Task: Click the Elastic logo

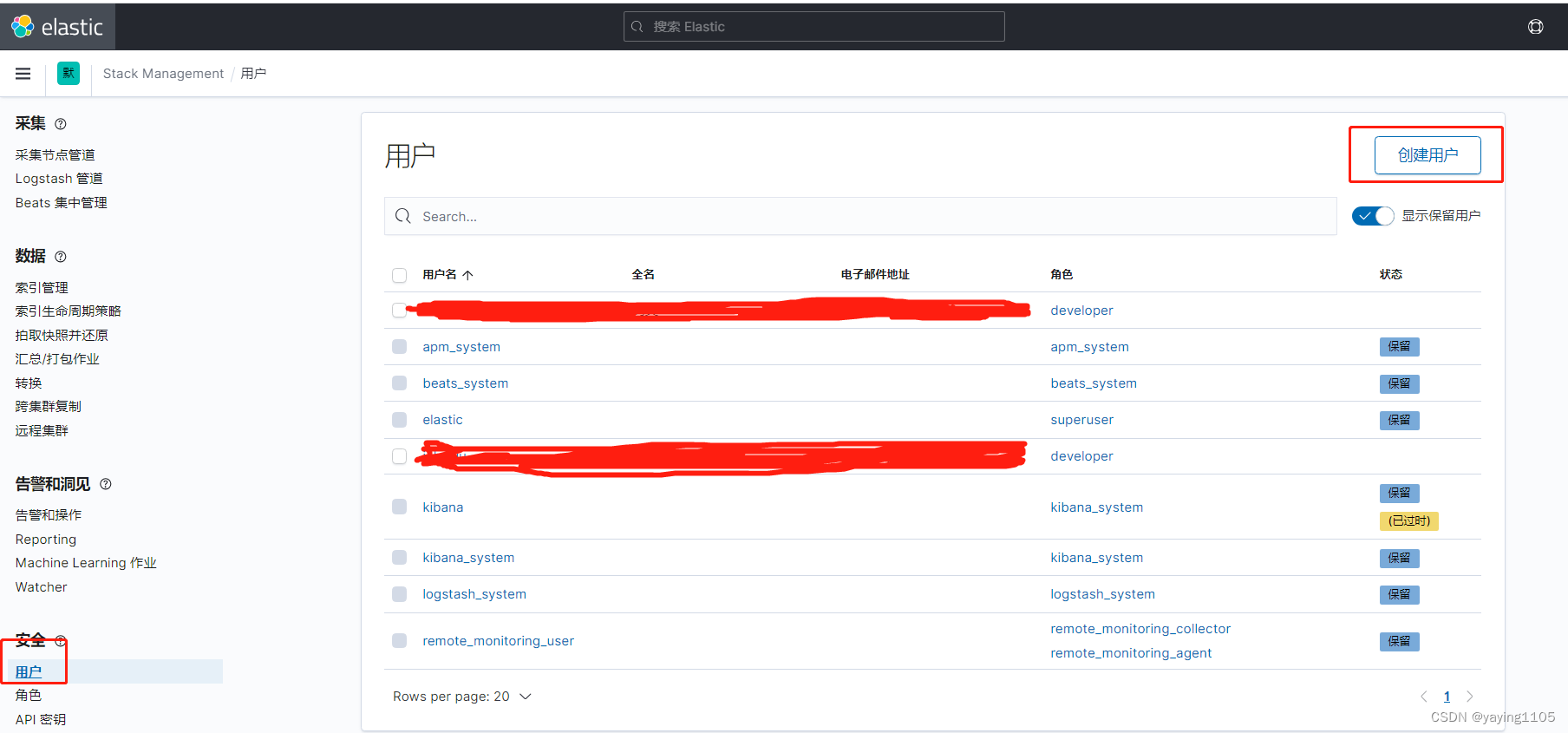Action: (57, 27)
